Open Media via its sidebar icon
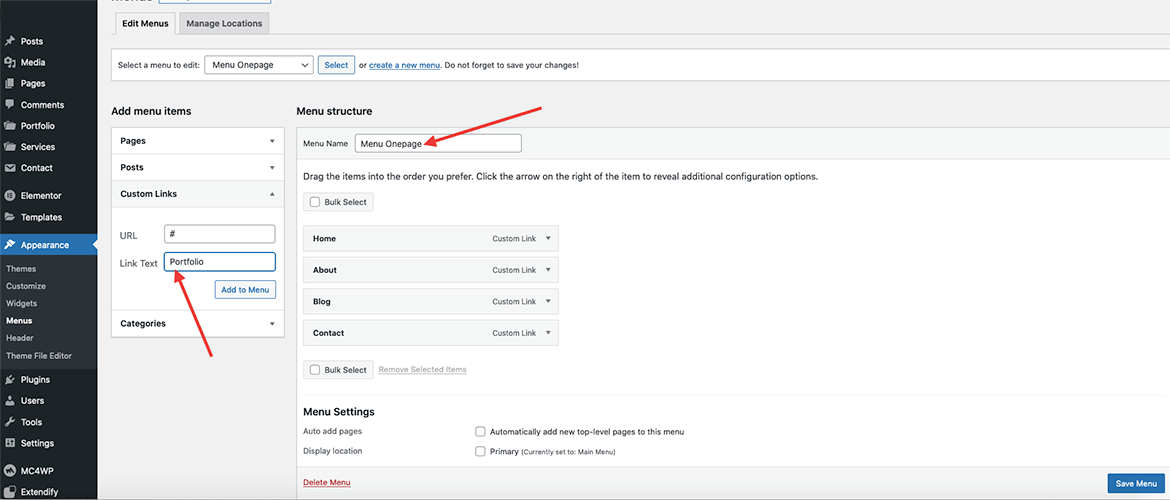1170x500 pixels. pyautogui.click(x=10, y=62)
